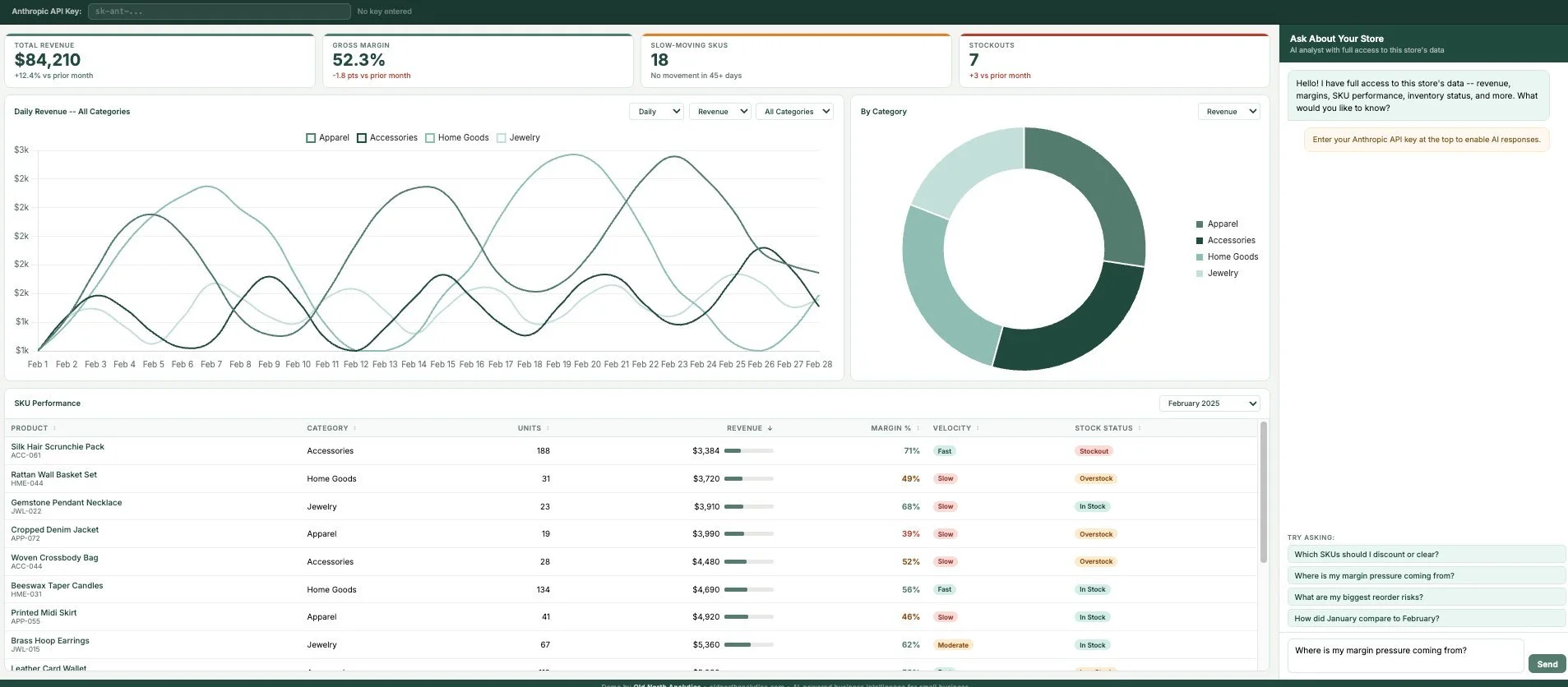Click the 'Which SKUs should I discount or clear?' suggestion

coord(1427,555)
